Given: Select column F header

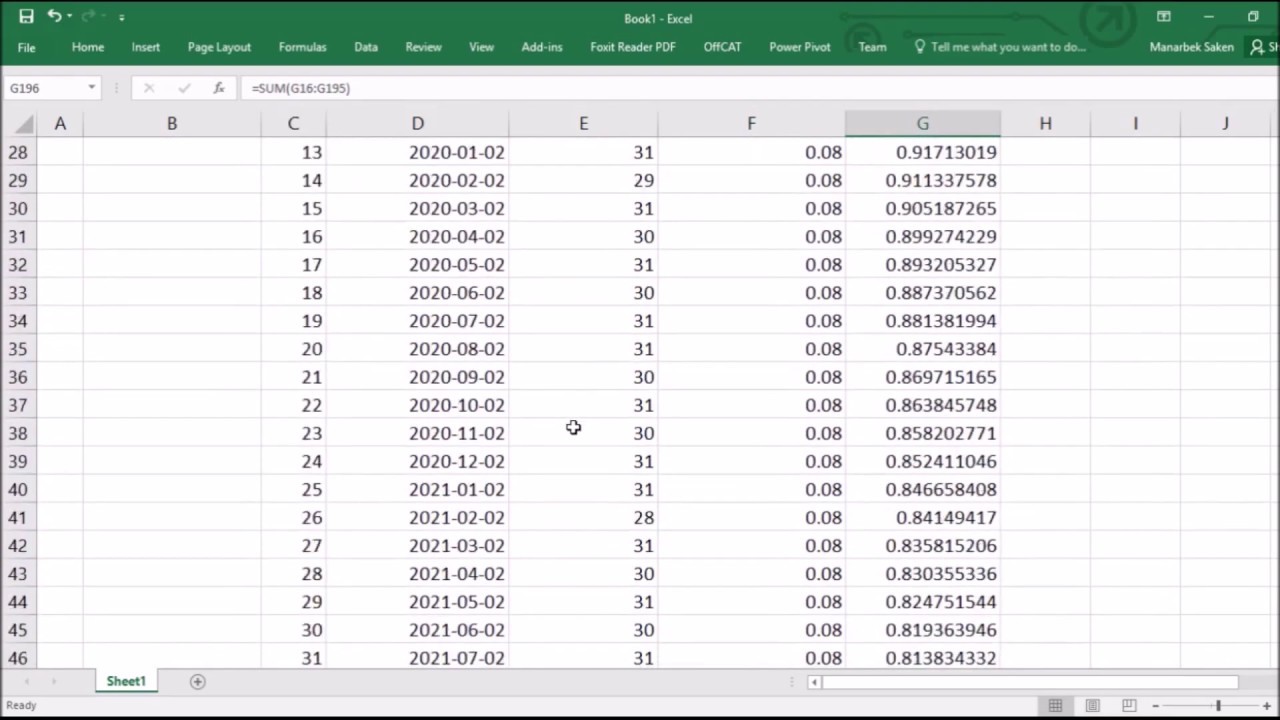Looking at the screenshot, I should [x=751, y=124].
